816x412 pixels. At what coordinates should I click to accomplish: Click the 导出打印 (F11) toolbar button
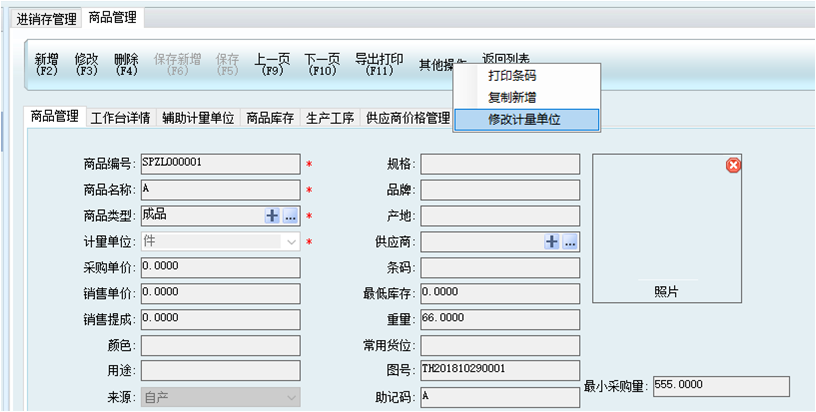(x=379, y=65)
